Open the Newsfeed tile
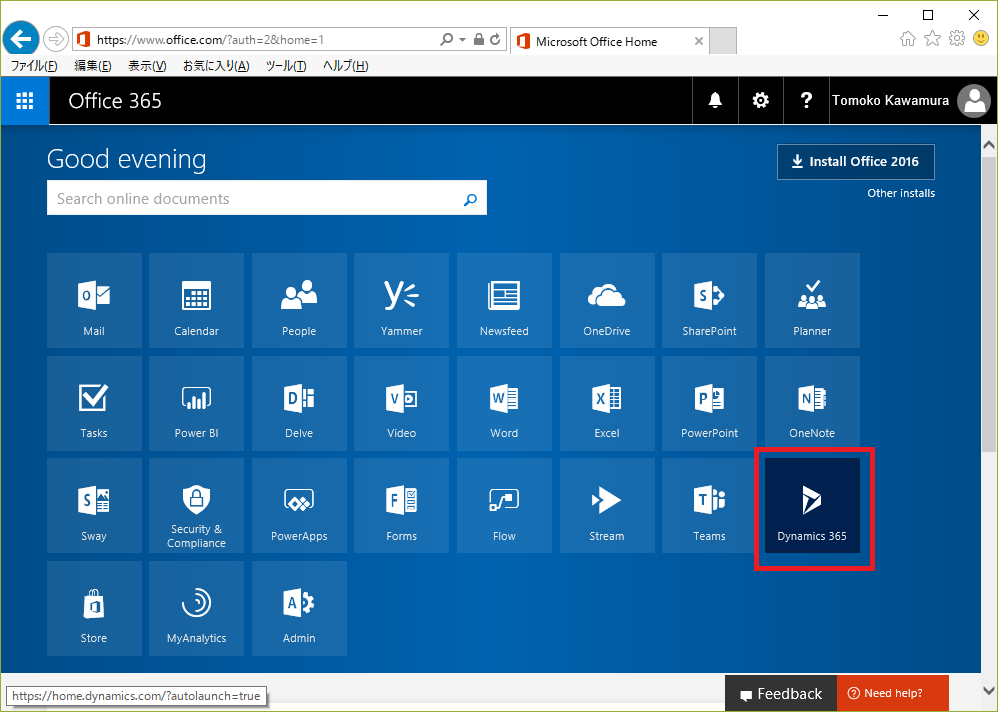 [x=504, y=300]
